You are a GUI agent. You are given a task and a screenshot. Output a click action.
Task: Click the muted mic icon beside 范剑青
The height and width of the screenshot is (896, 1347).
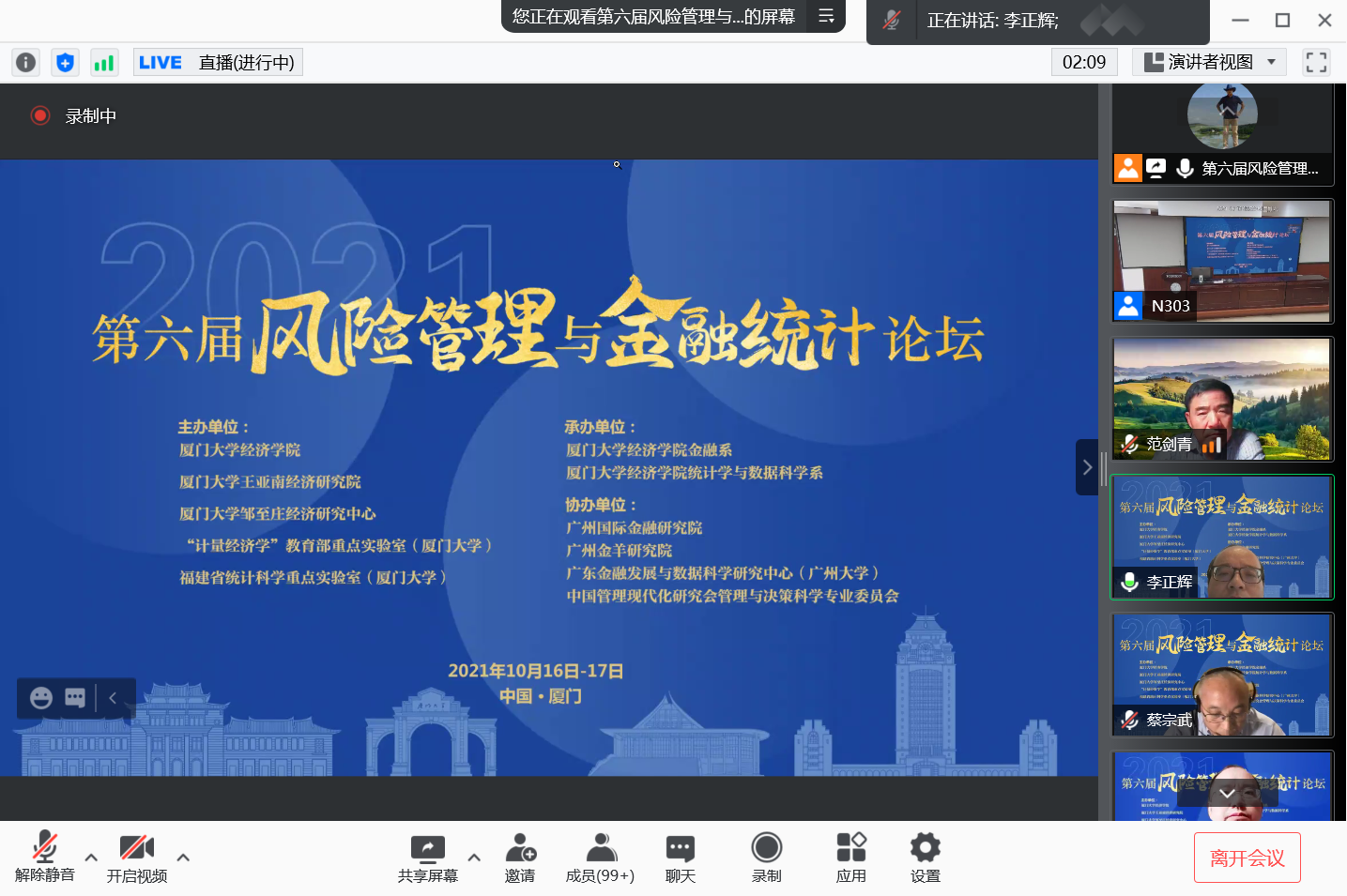pos(1129,444)
